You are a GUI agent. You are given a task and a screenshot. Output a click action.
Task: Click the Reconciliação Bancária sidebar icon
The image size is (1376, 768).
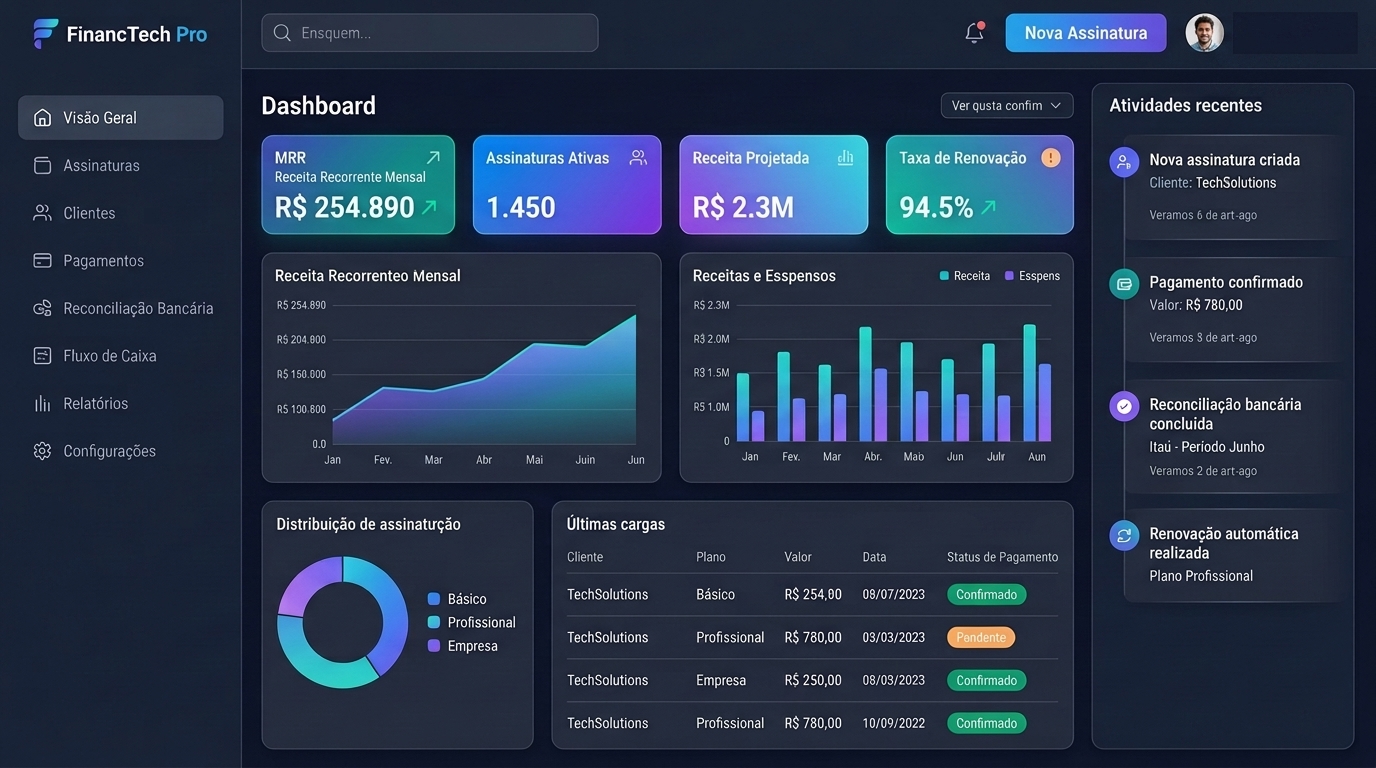point(42,308)
